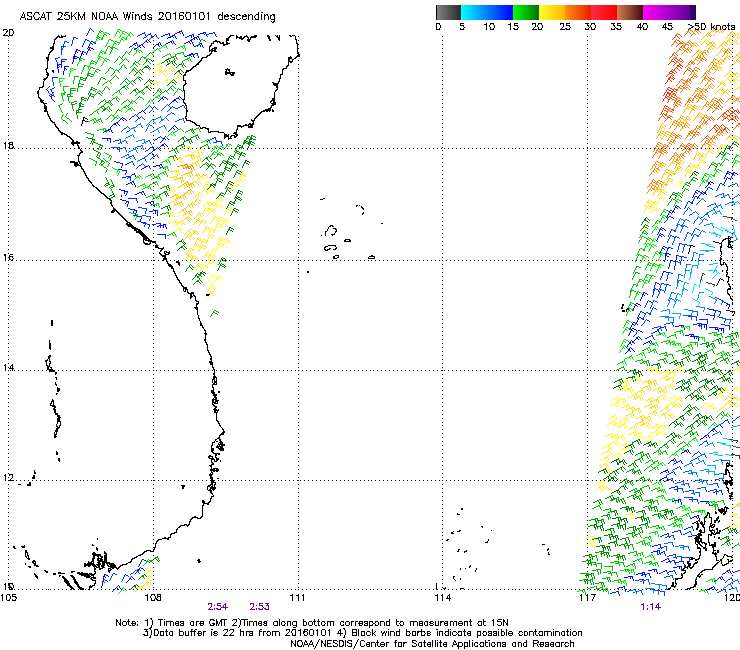Pick the gray 0-5 knots legend segment
The image size is (740, 650).
pos(448,12)
